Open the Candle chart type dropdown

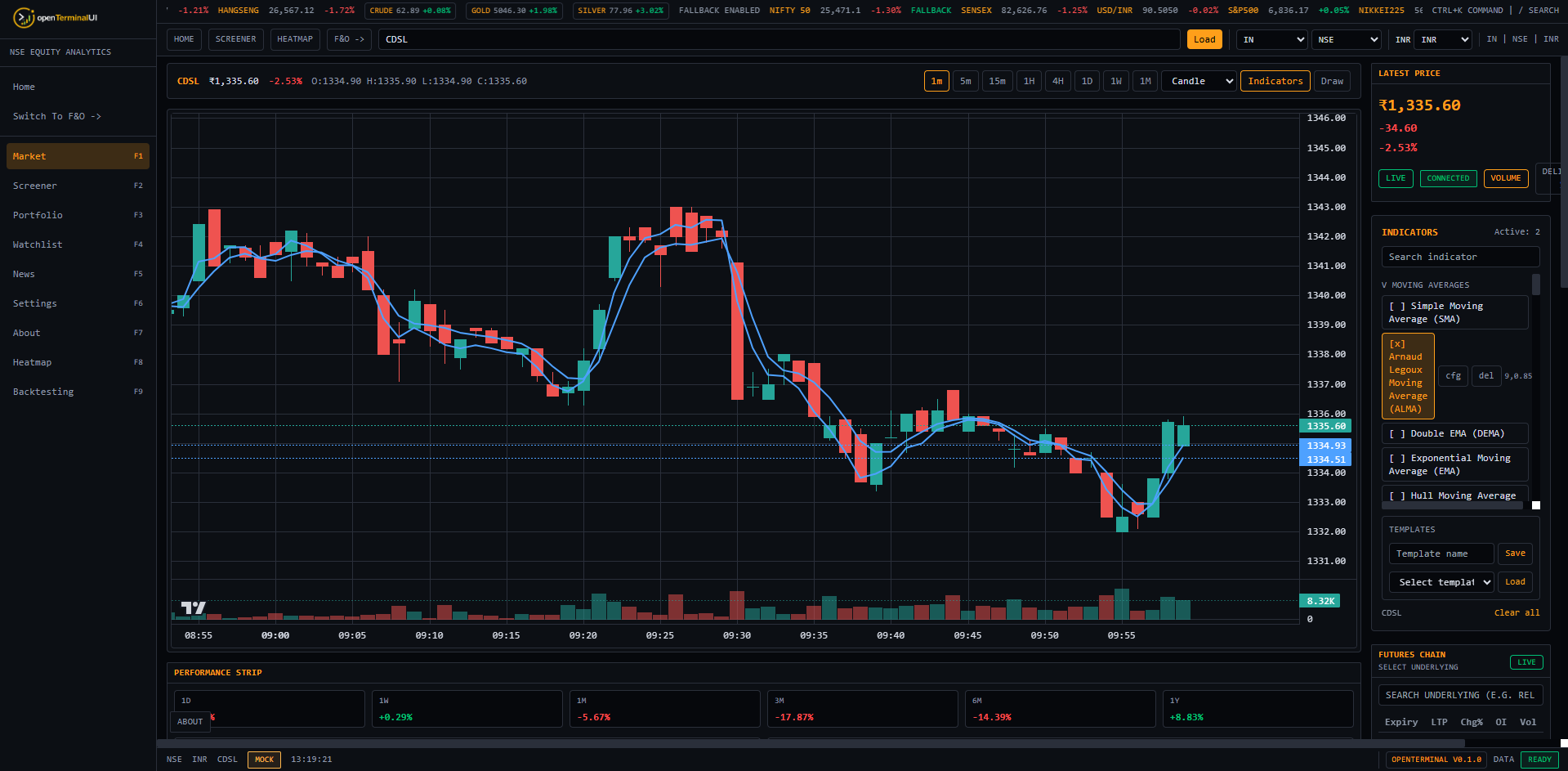[x=1199, y=81]
